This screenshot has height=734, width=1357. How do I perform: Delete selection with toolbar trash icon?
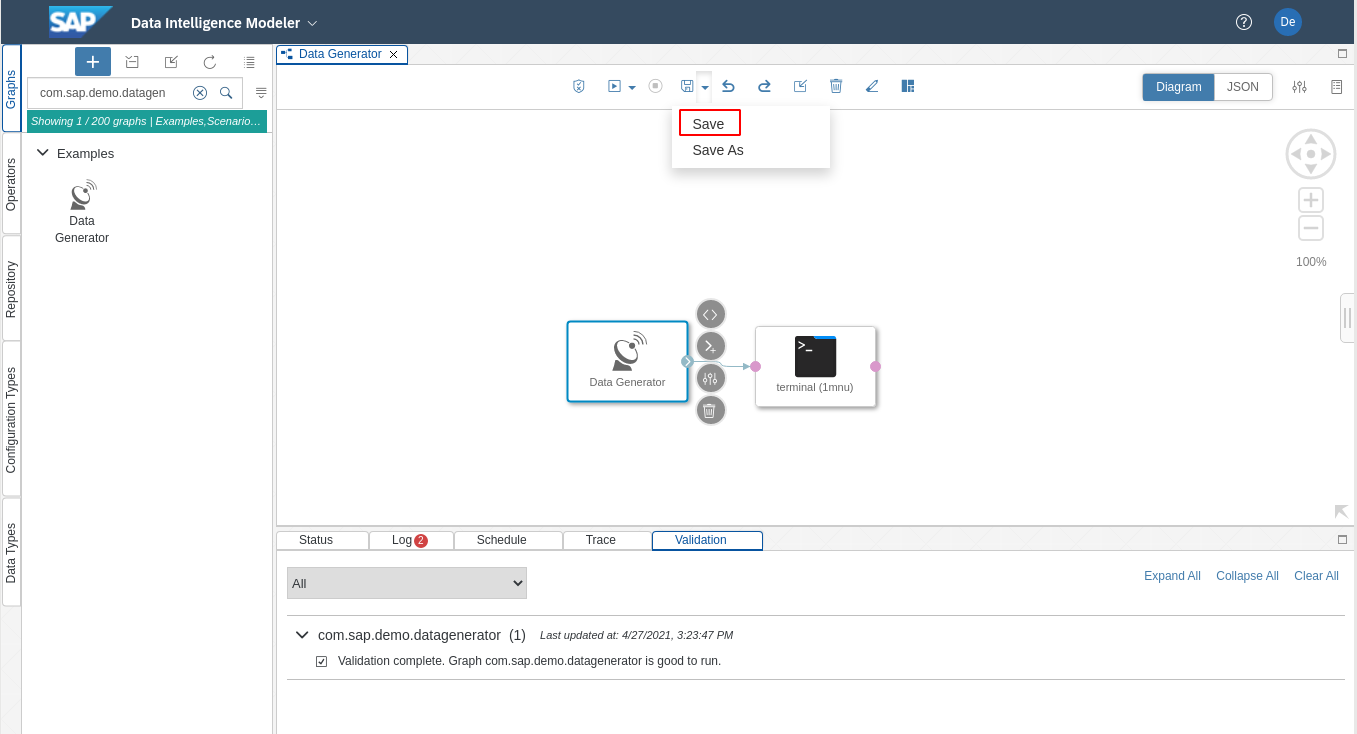(836, 86)
